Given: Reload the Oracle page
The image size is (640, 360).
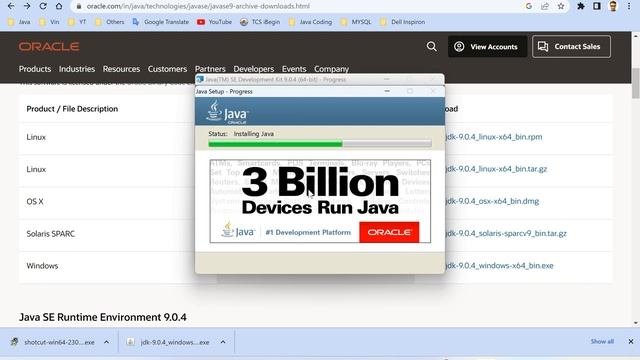Looking at the screenshot, I should 43,6.
